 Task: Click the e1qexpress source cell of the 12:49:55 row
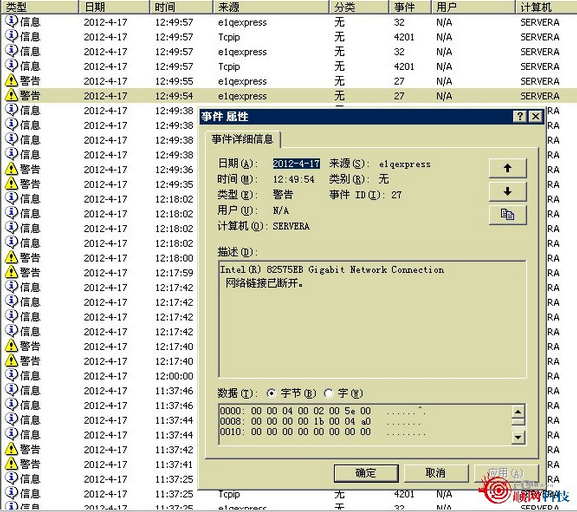(242, 81)
